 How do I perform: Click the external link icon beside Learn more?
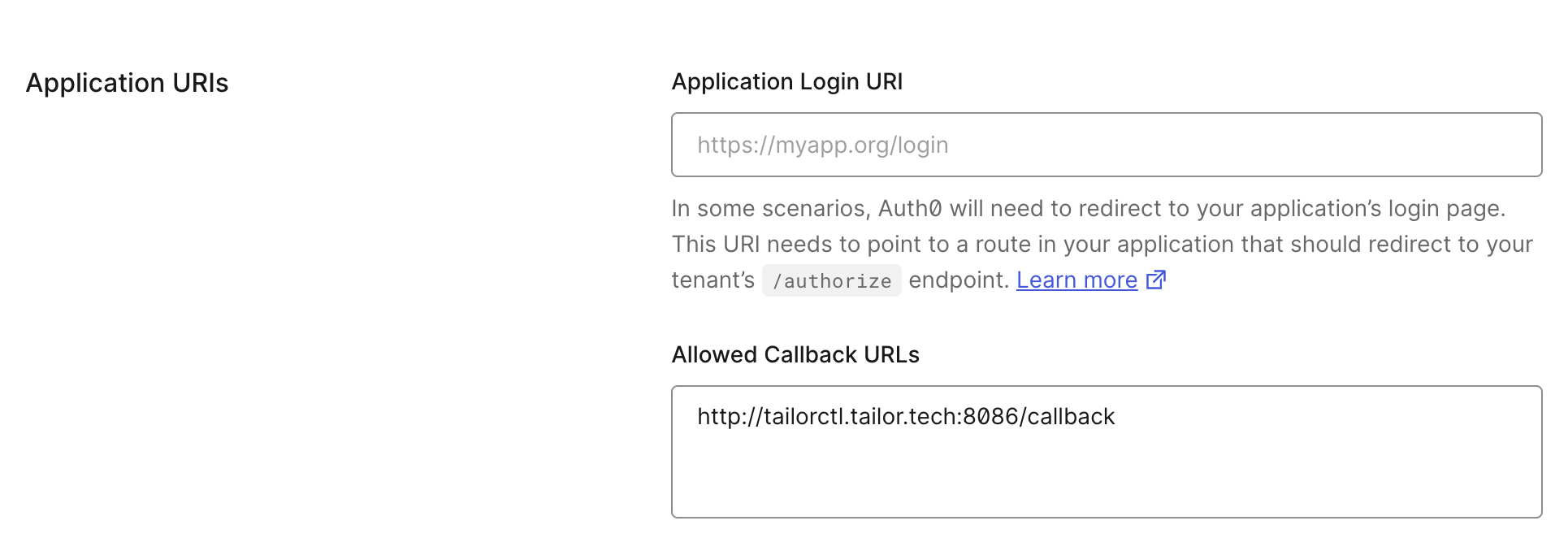[x=1155, y=280]
